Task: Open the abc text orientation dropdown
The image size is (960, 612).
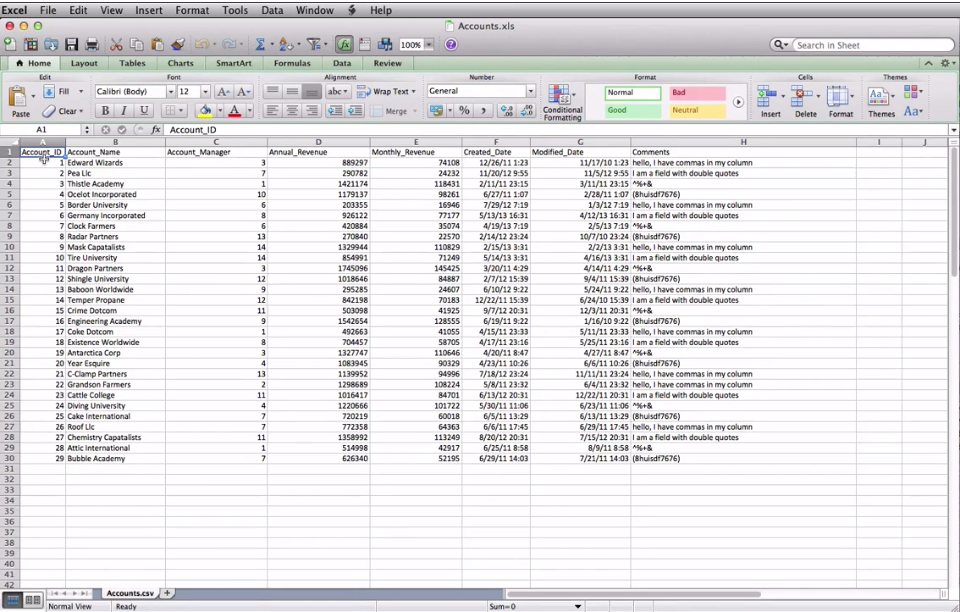Action: 337,91
